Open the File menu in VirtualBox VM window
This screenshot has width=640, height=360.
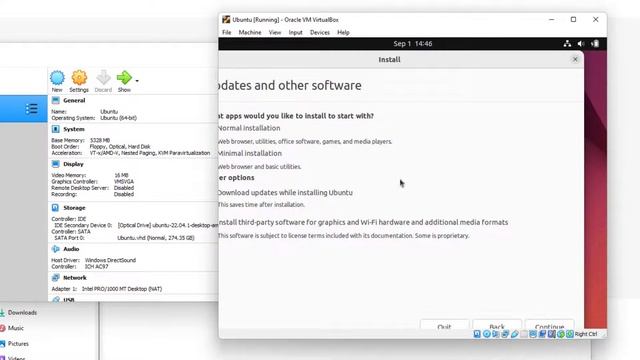tap(227, 32)
